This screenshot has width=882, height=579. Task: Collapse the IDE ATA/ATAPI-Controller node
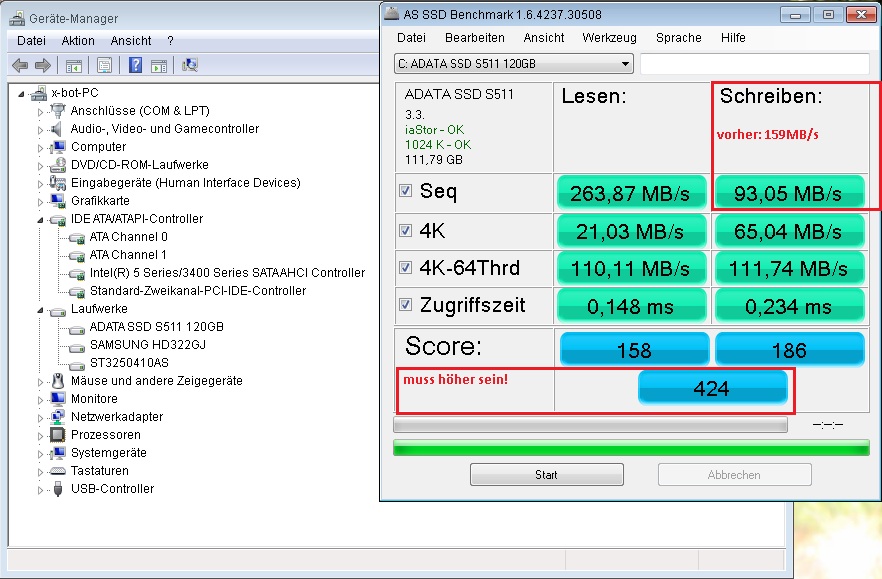point(40,220)
